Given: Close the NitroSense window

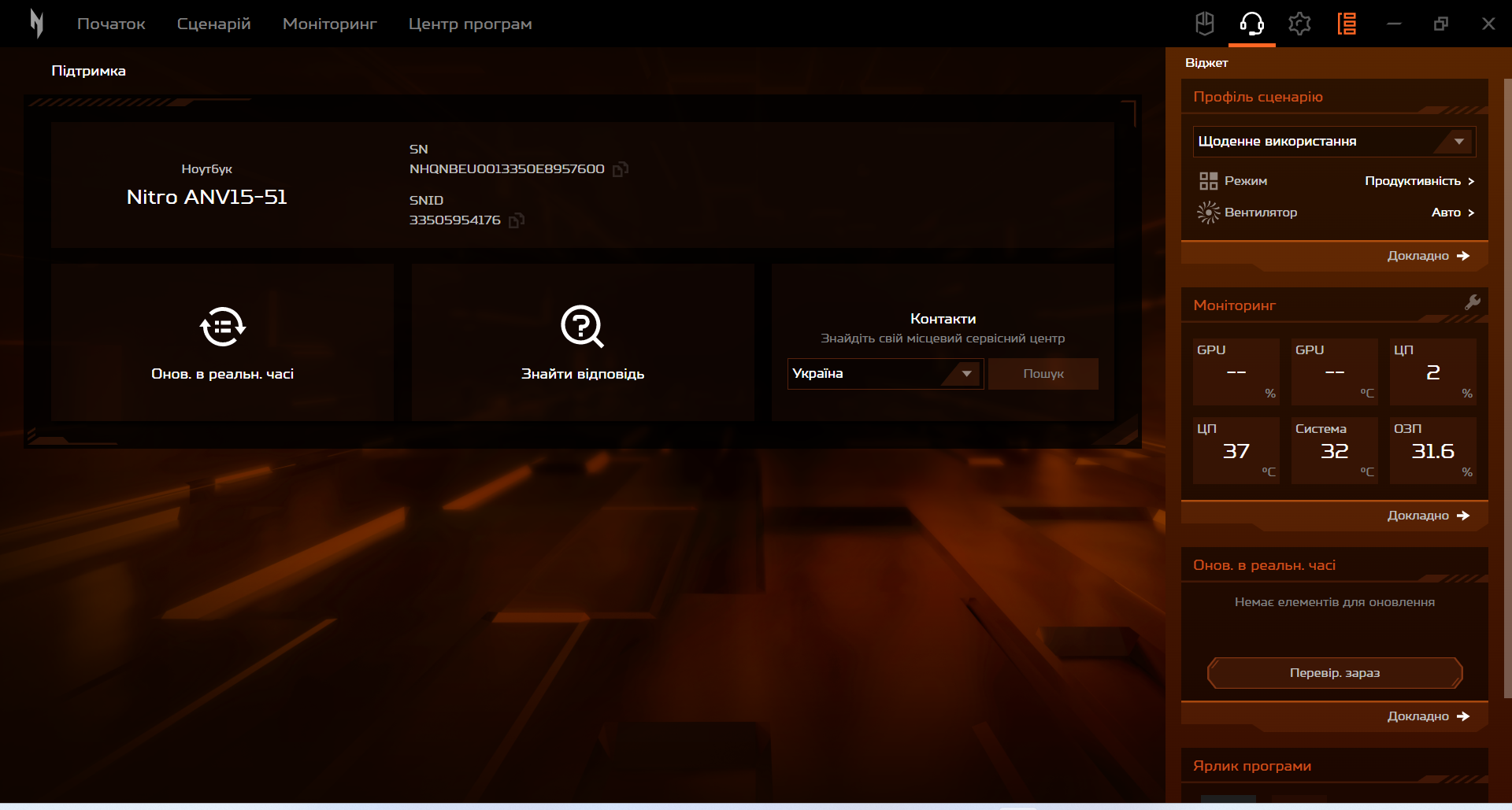Looking at the screenshot, I should pyautogui.click(x=1488, y=24).
